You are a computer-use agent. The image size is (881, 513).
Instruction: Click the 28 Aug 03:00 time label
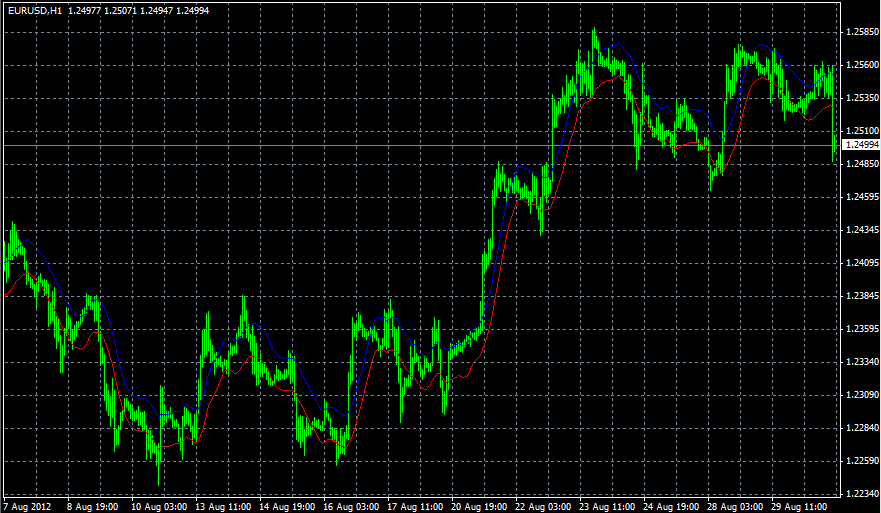tap(735, 507)
